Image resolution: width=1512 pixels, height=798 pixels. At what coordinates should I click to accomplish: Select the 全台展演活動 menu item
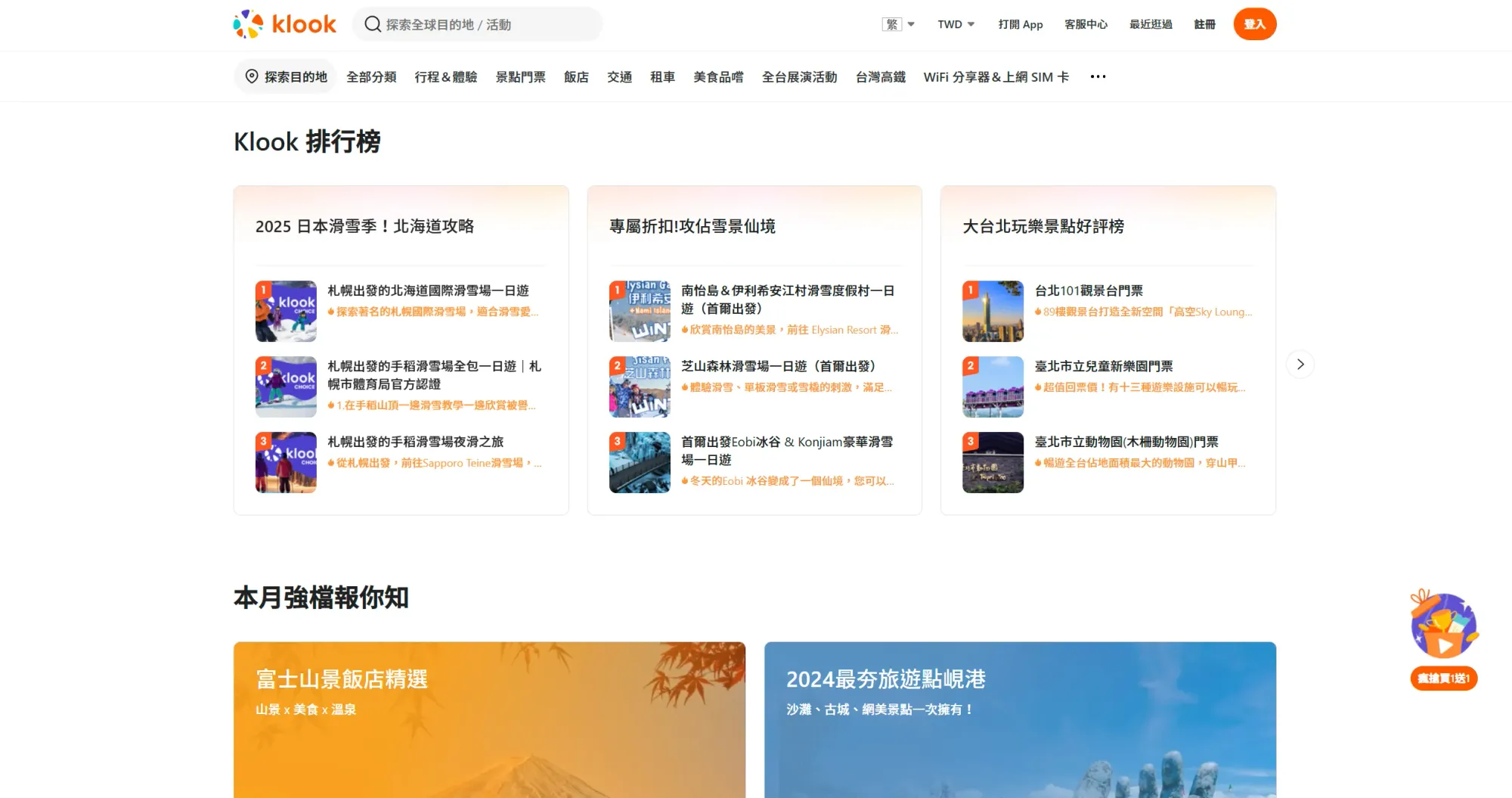[799, 76]
